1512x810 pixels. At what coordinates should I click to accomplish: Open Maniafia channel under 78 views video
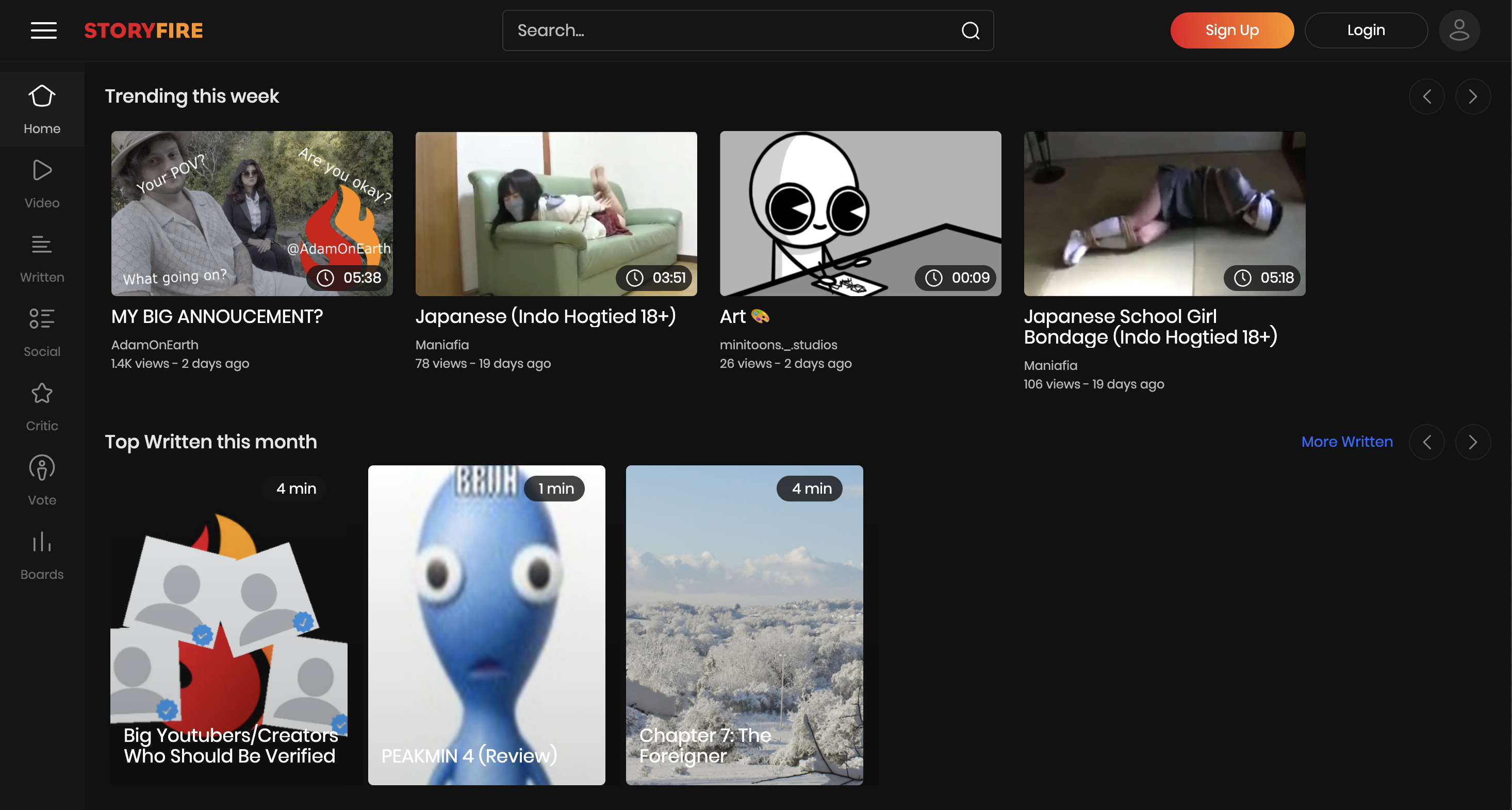tap(442, 345)
